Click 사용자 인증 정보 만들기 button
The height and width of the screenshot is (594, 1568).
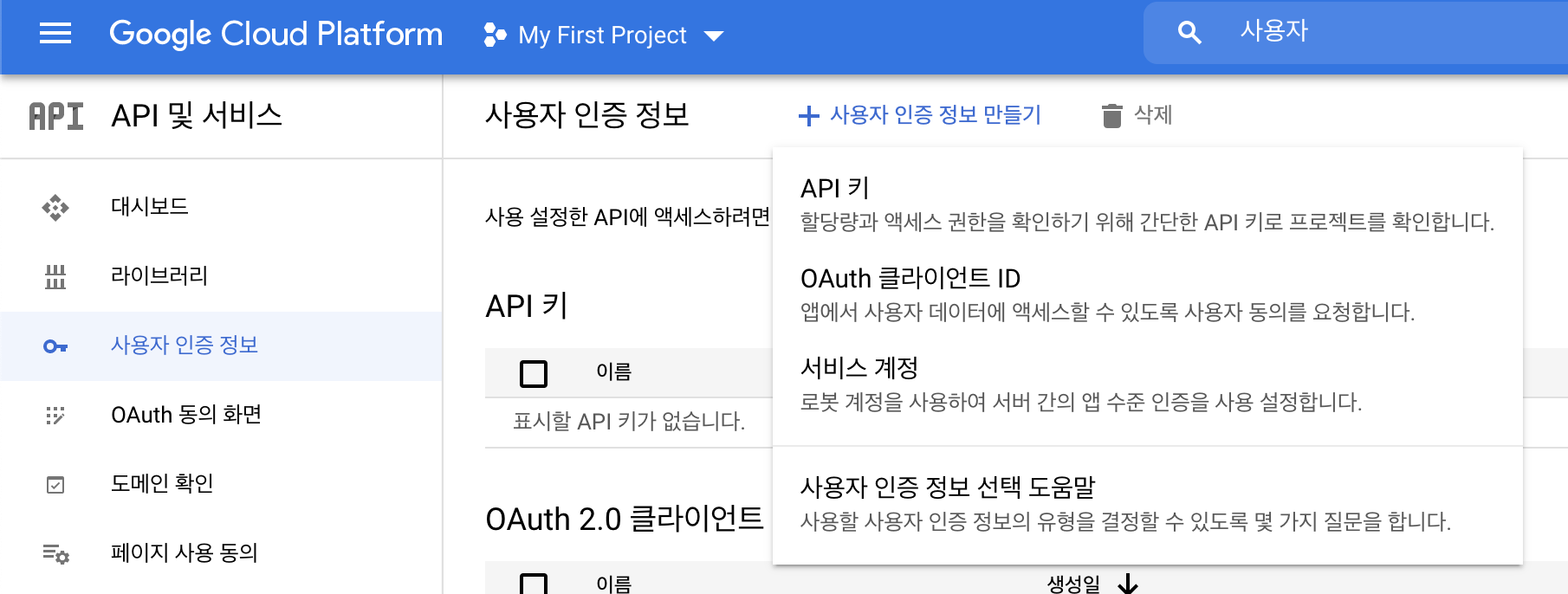pos(920,115)
